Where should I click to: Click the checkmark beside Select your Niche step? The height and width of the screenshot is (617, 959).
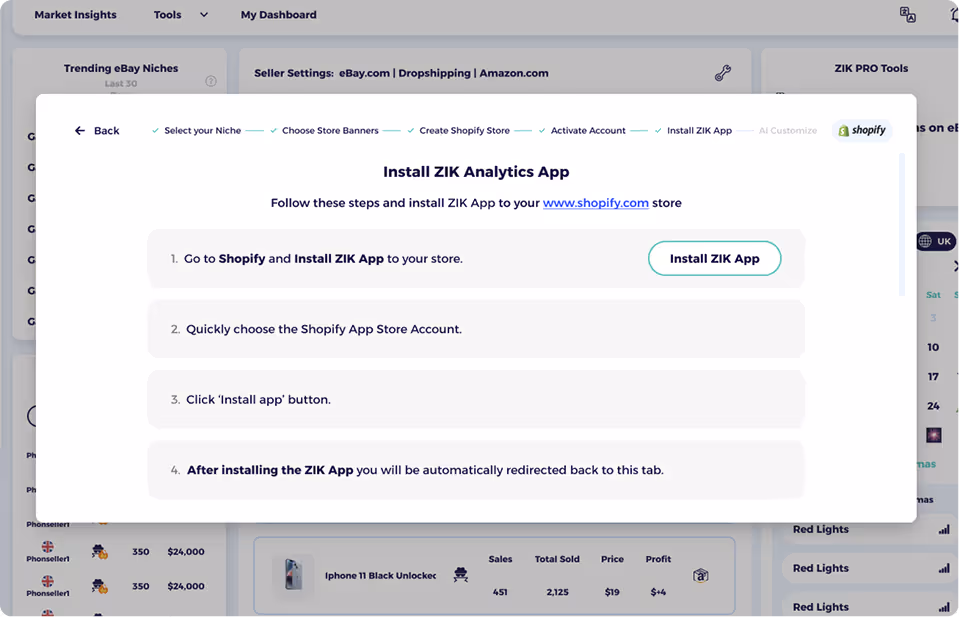153,130
